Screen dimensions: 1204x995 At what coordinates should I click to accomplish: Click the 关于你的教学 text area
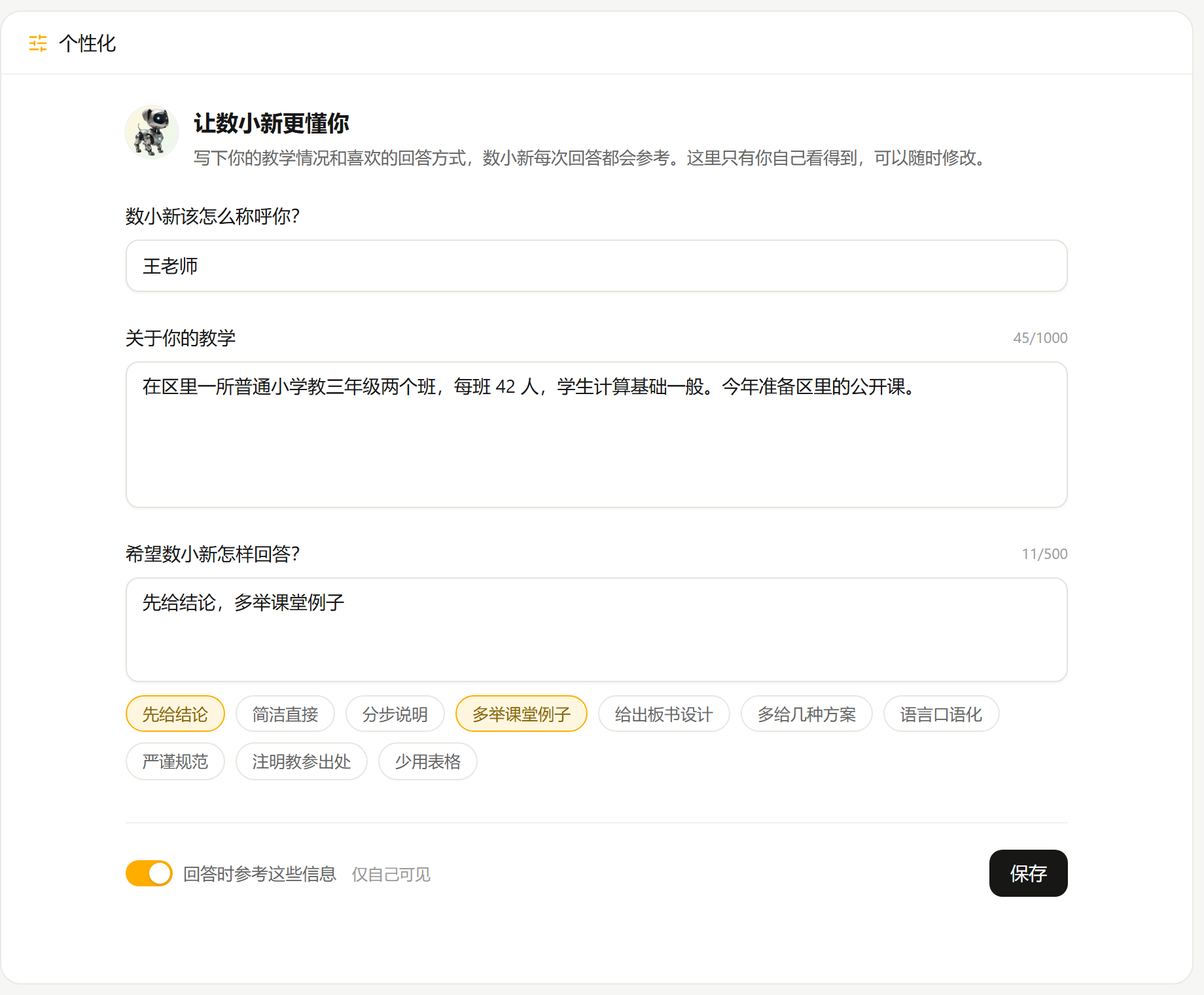(x=596, y=435)
